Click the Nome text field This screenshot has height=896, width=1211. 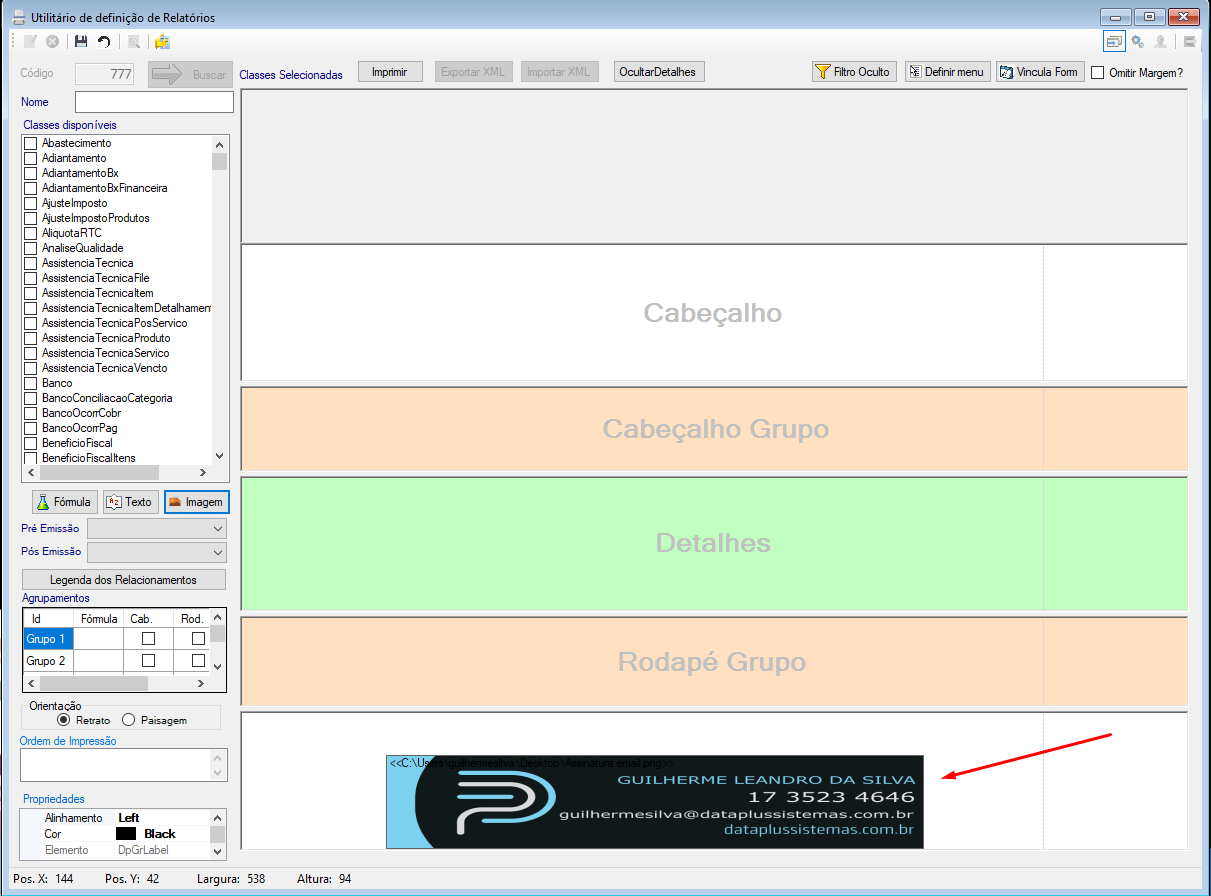point(154,102)
